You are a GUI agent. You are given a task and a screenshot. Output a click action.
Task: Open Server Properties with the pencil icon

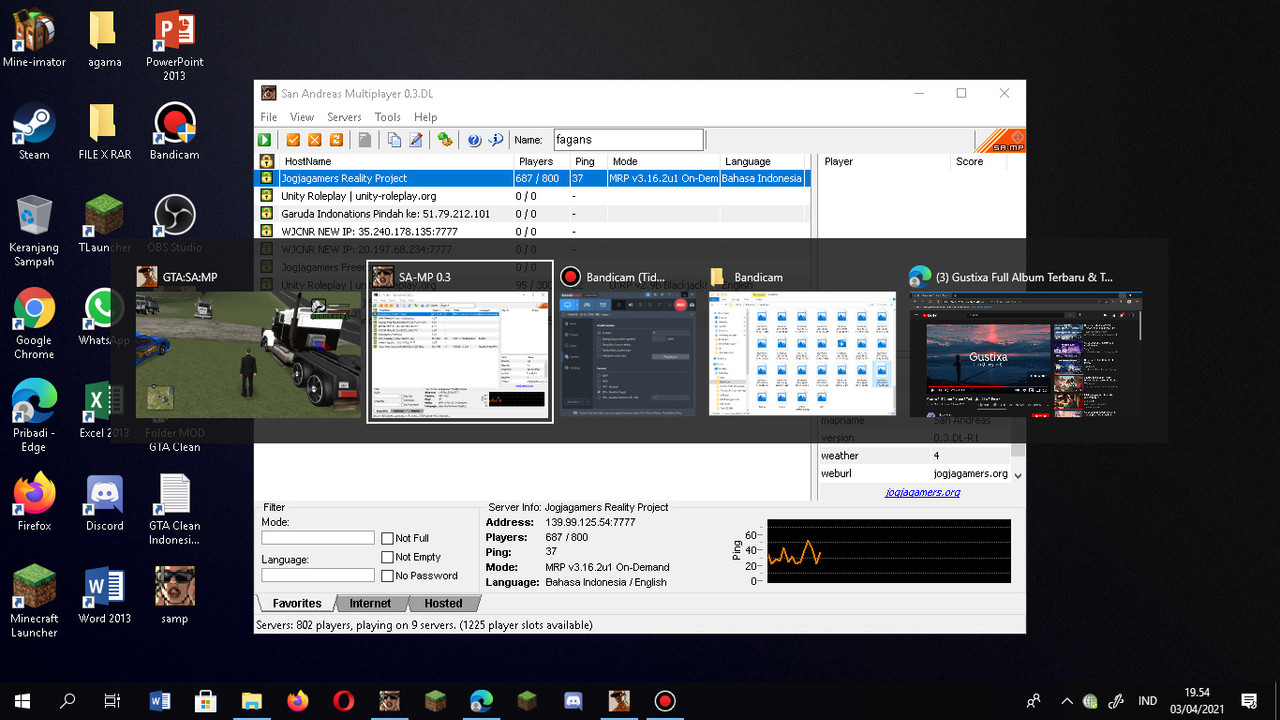click(x=415, y=141)
